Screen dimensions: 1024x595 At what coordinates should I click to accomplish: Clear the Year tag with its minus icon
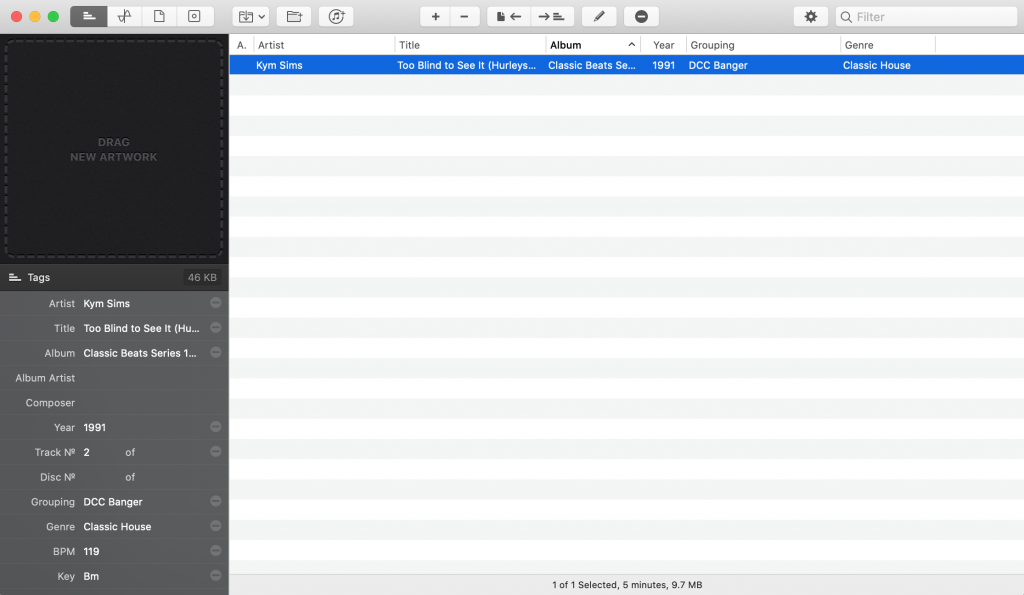216,427
